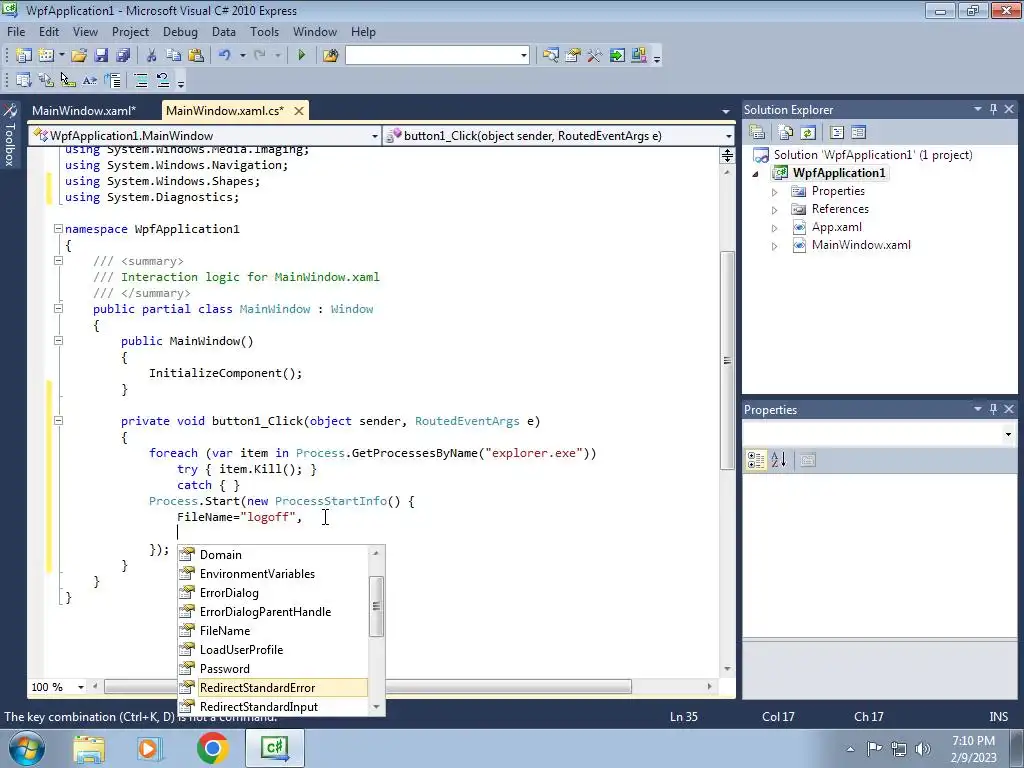
Task: Open the Toolbox side tab
Action: [10, 135]
